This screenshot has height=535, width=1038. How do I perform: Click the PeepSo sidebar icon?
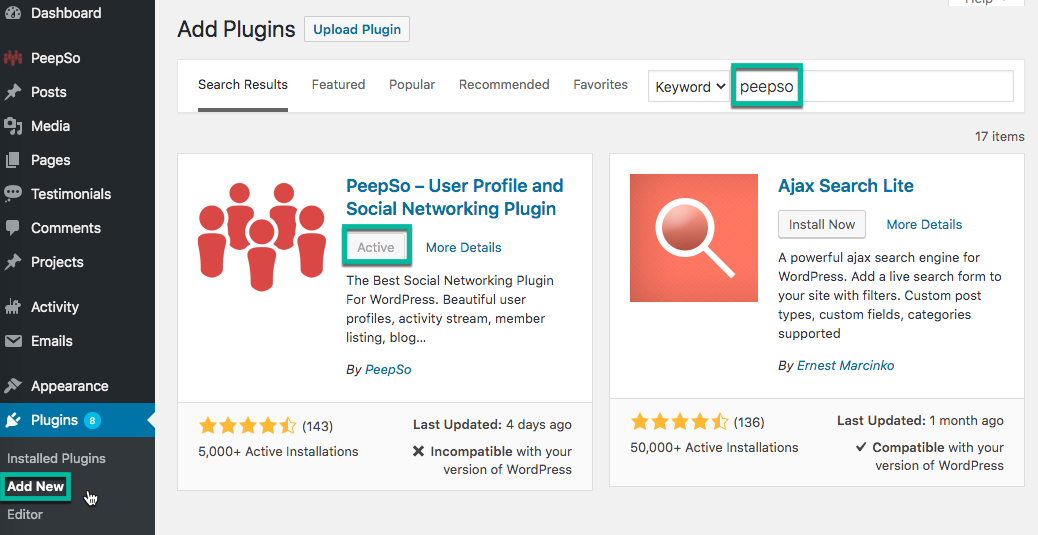point(13,58)
